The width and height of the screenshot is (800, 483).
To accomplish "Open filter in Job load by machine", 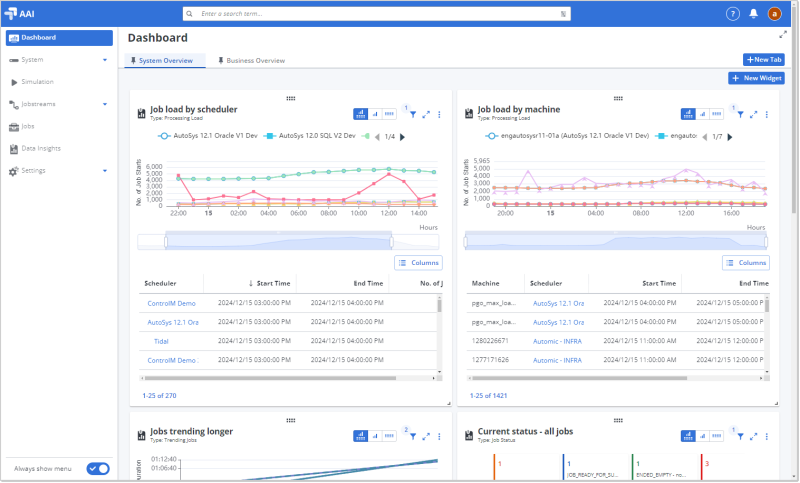I will click(x=740, y=114).
